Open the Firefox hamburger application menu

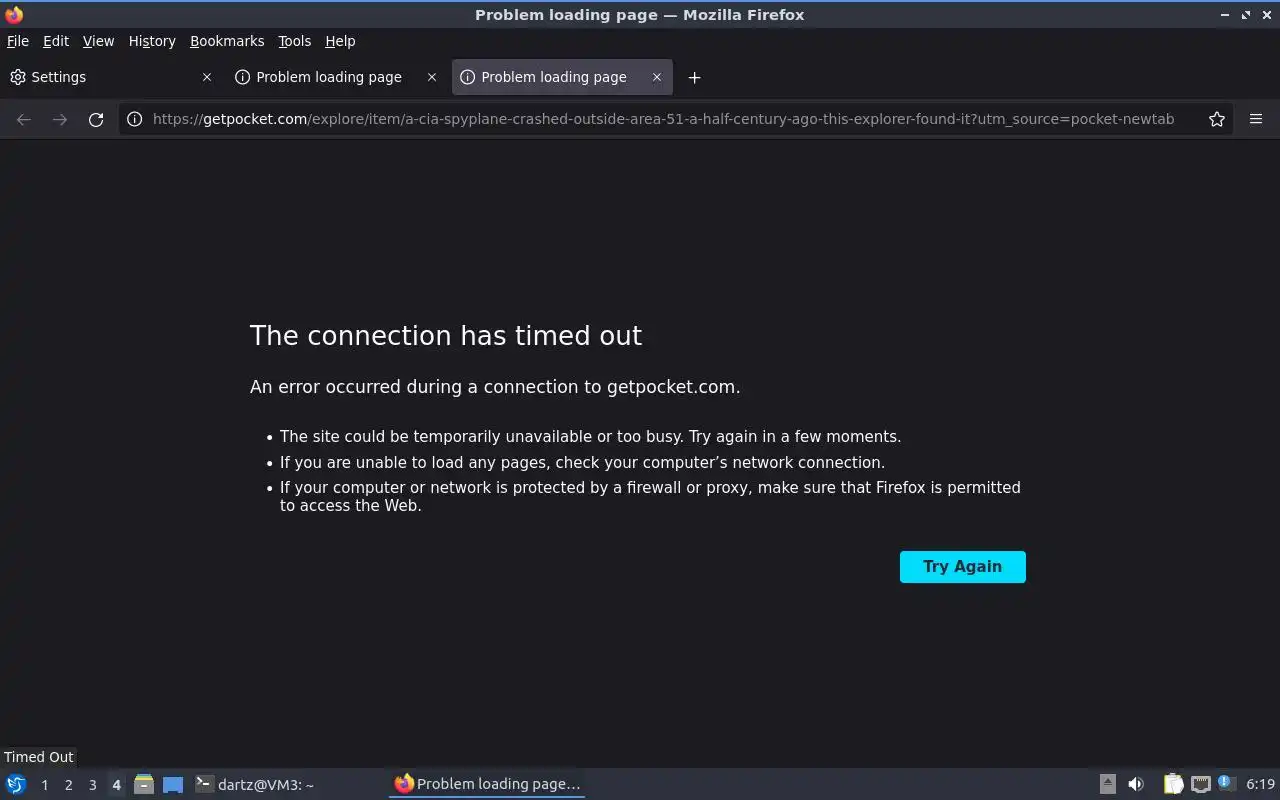(1256, 119)
